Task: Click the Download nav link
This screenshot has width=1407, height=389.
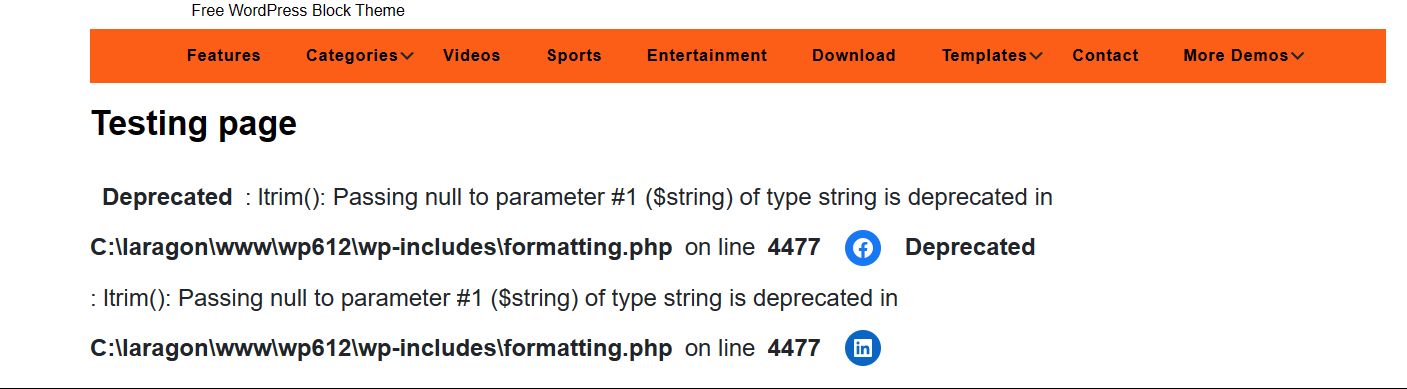Action: coord(854,56)
